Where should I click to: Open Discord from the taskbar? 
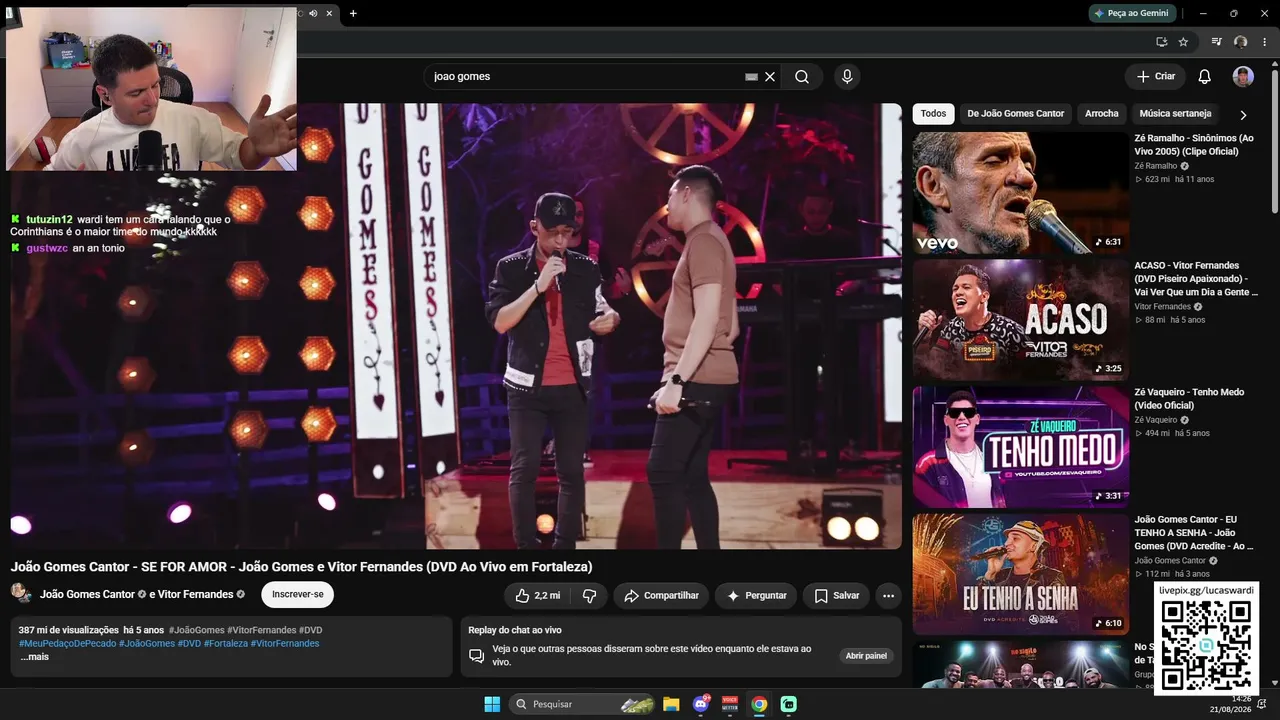701,704
